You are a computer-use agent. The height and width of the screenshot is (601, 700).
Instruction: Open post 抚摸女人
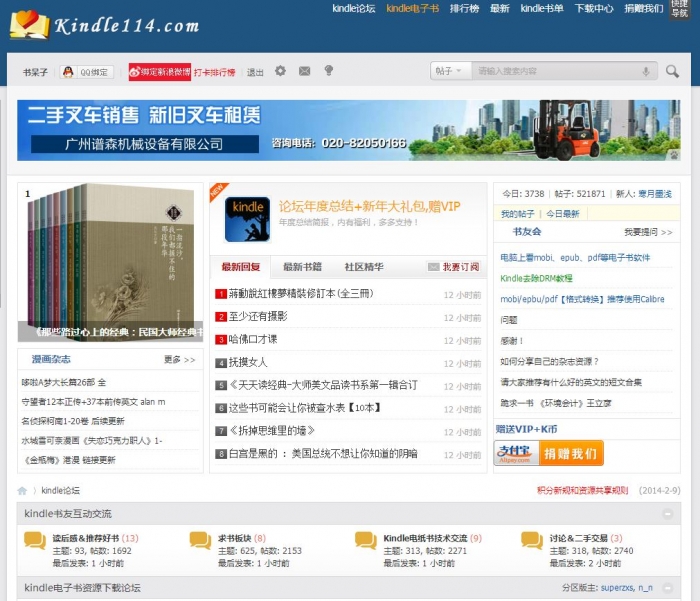pos(248,362)
